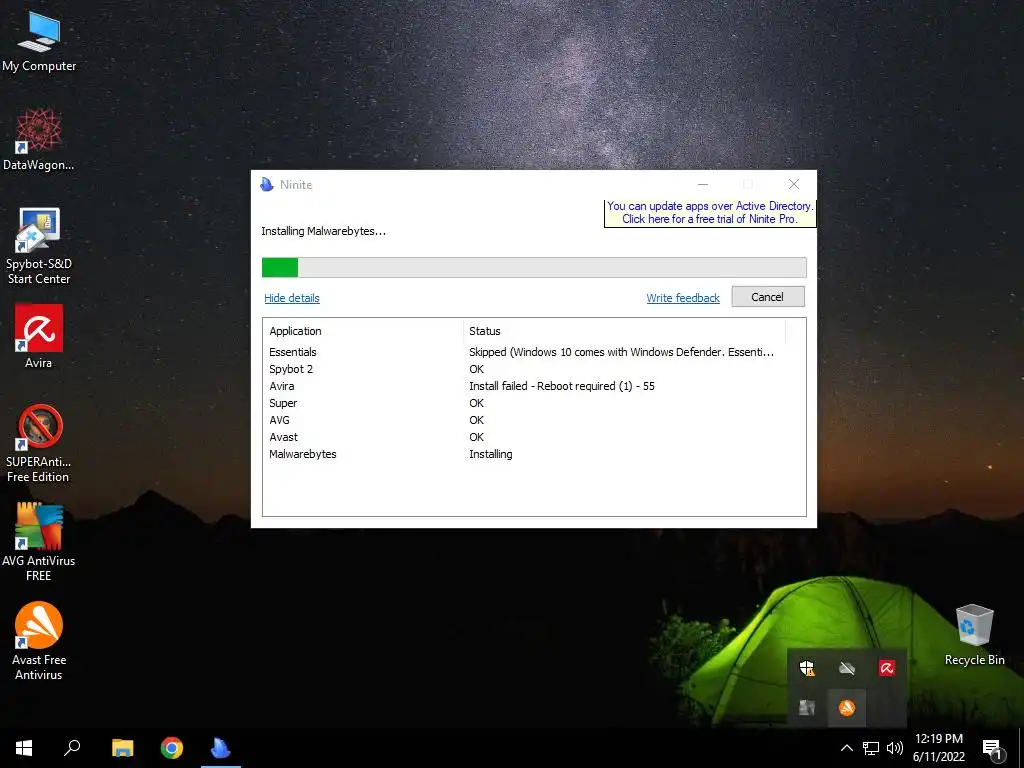Click Avira tray icon in overflow

point(887,668)
